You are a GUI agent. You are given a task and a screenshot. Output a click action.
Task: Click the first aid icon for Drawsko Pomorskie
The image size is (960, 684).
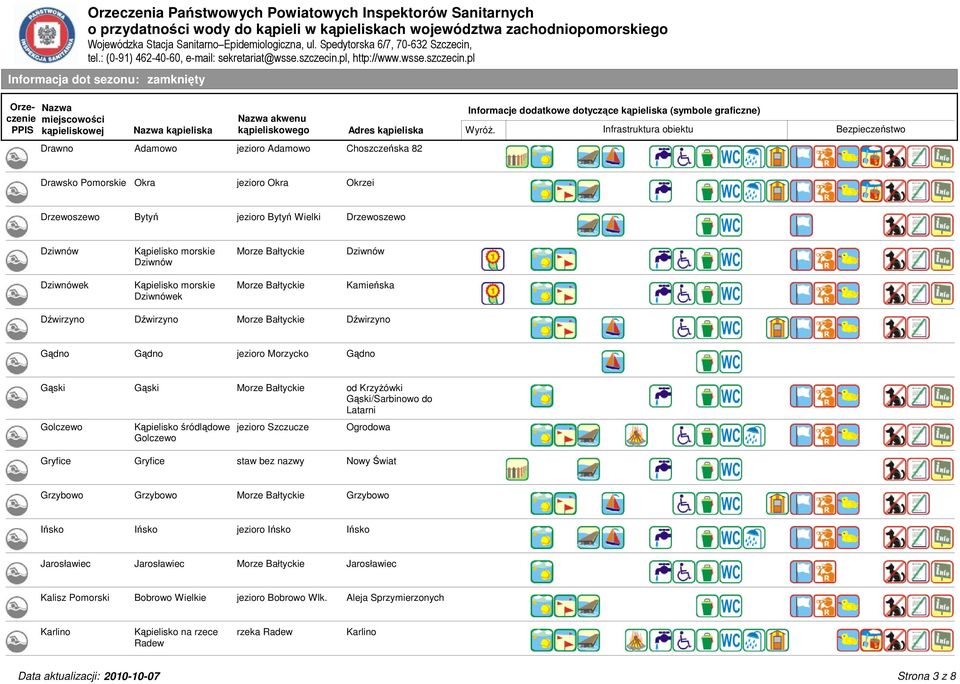pyautogui.click(x=872, y=191)
